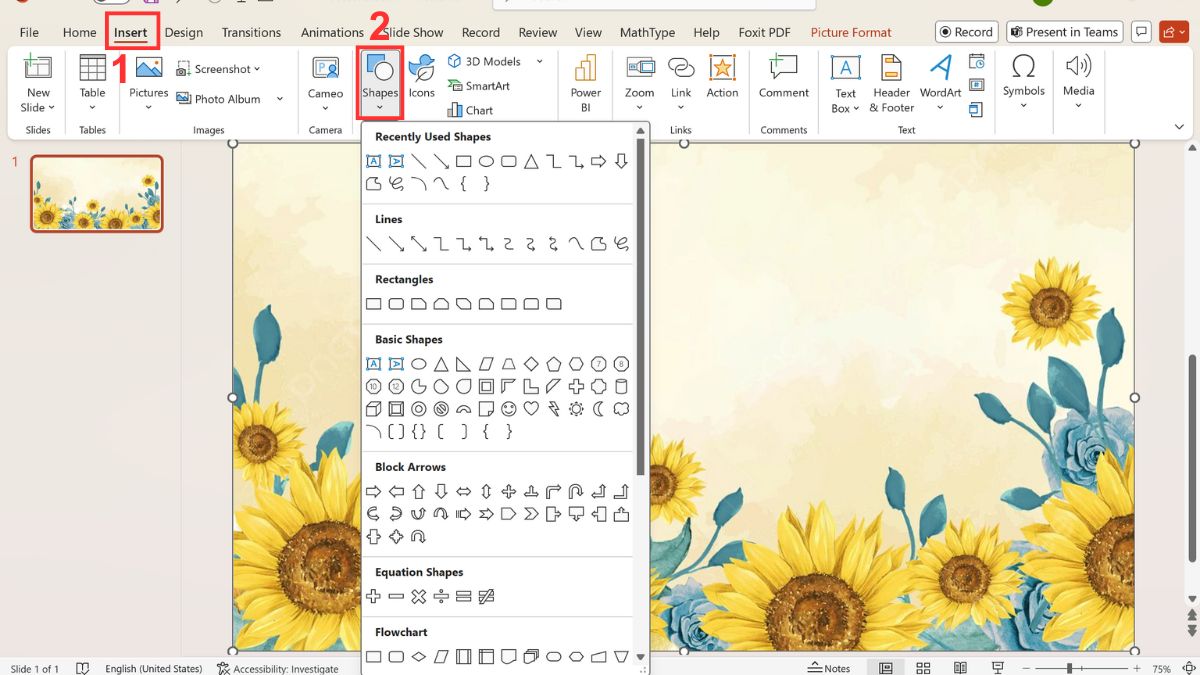Choose the Pentagon arrow in Block Arrows
Viewport: 1200px width, 675px height.
[x=509, y=514]
